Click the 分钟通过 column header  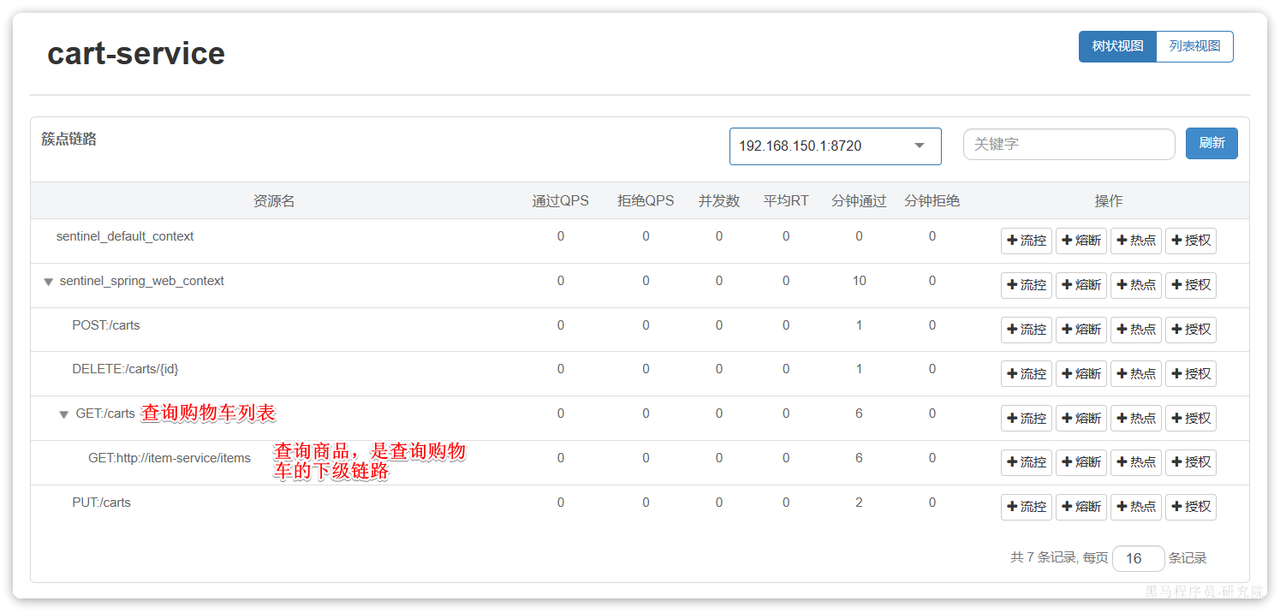[859, 201]
